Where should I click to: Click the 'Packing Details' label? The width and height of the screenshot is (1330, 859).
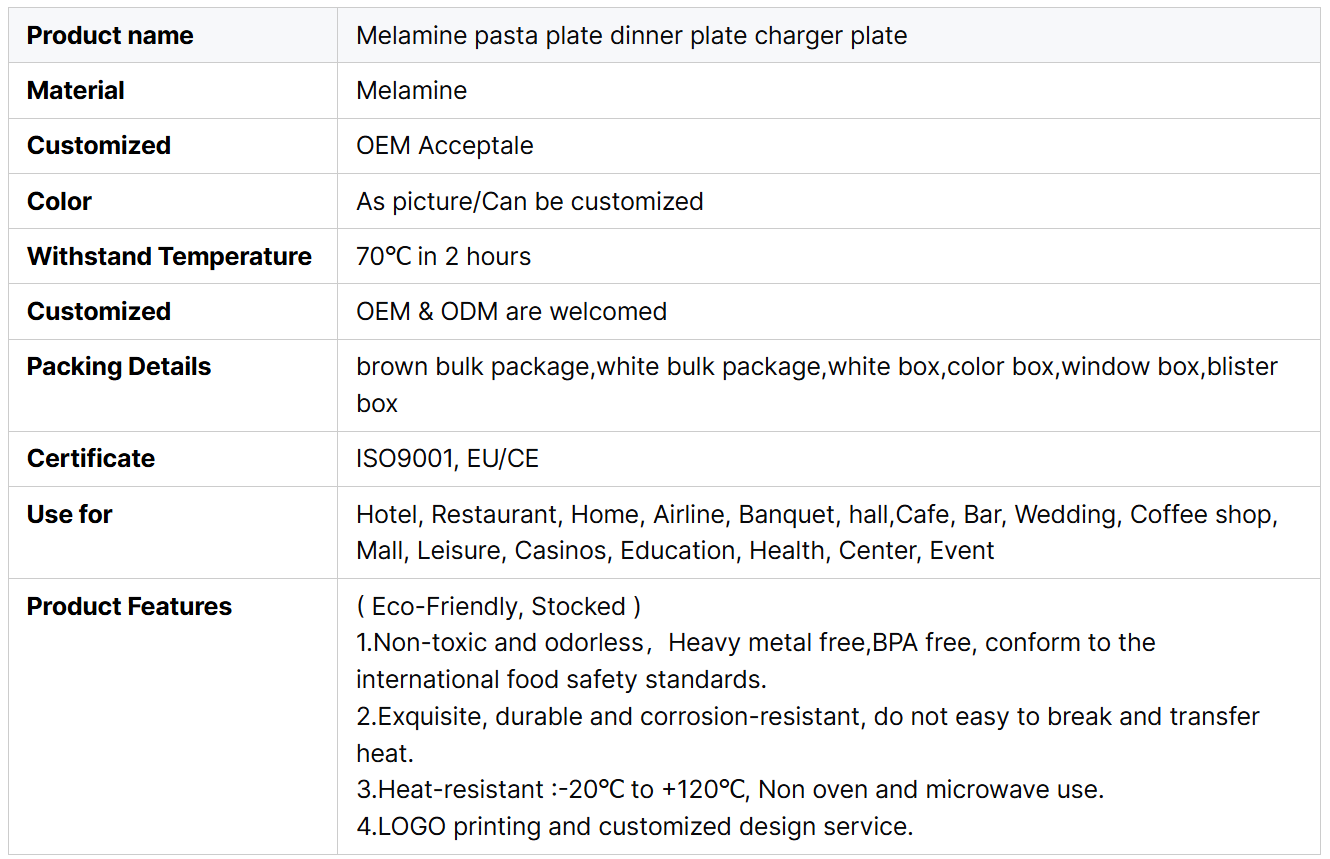(119, 367)
